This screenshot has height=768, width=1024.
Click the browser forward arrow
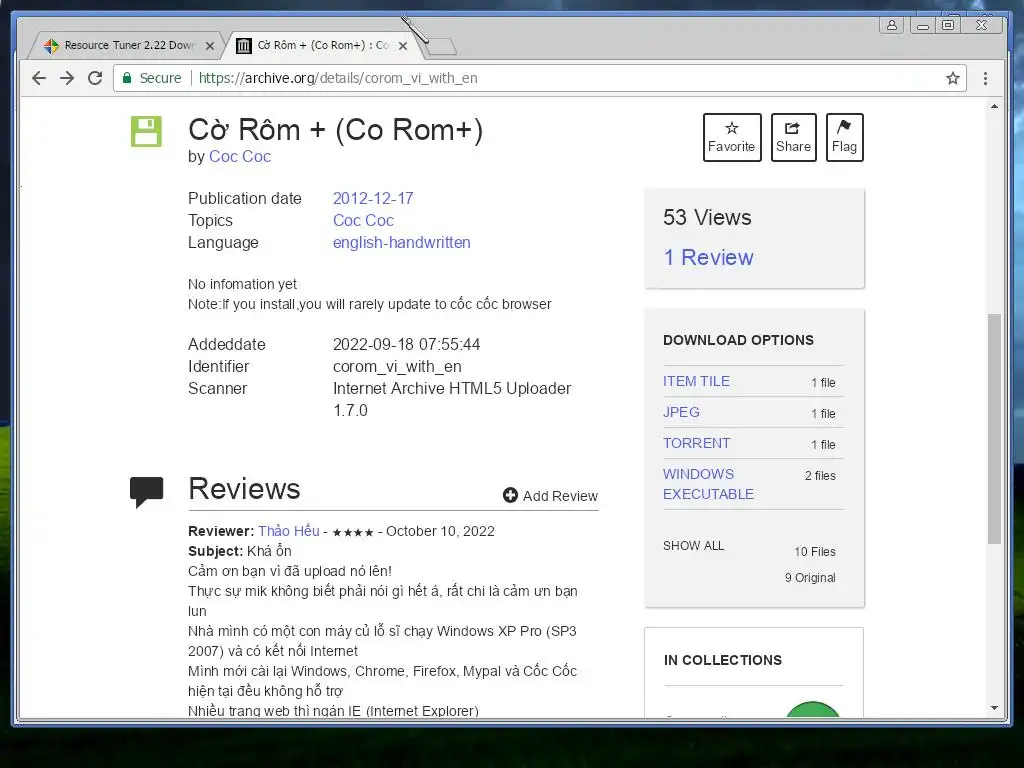coord(67,78)
